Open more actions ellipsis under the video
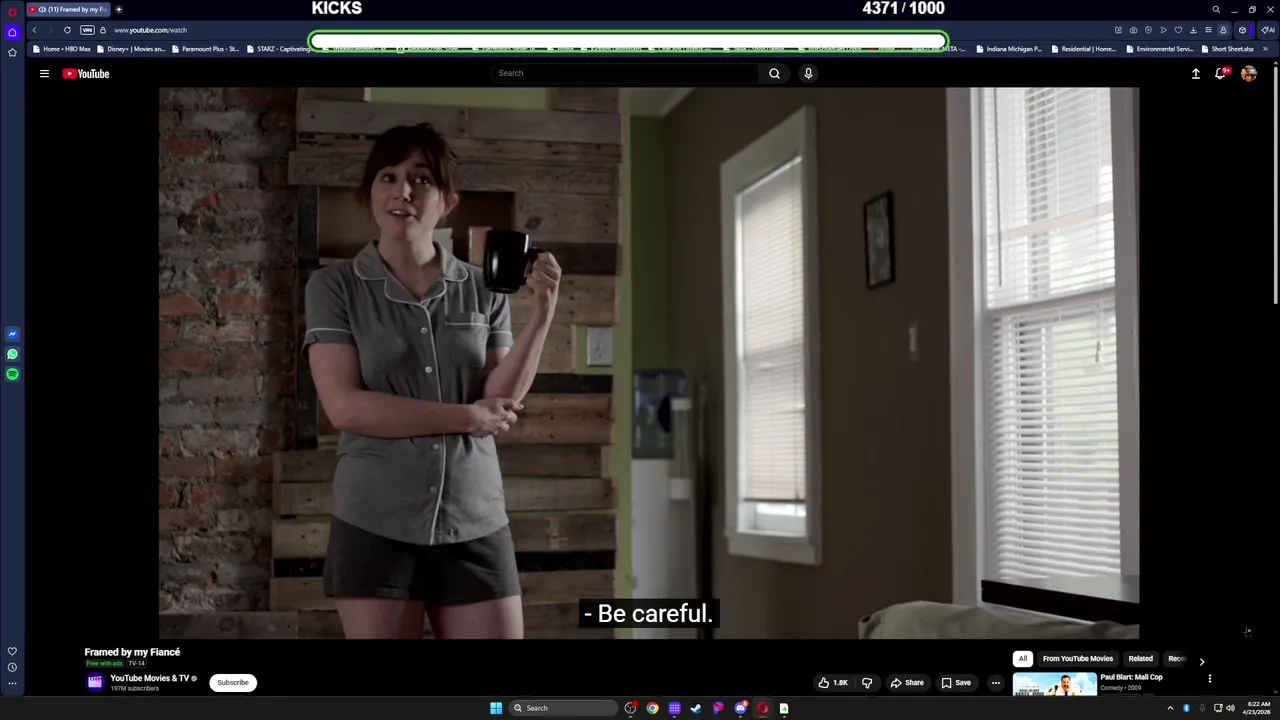 click(995, 683)
